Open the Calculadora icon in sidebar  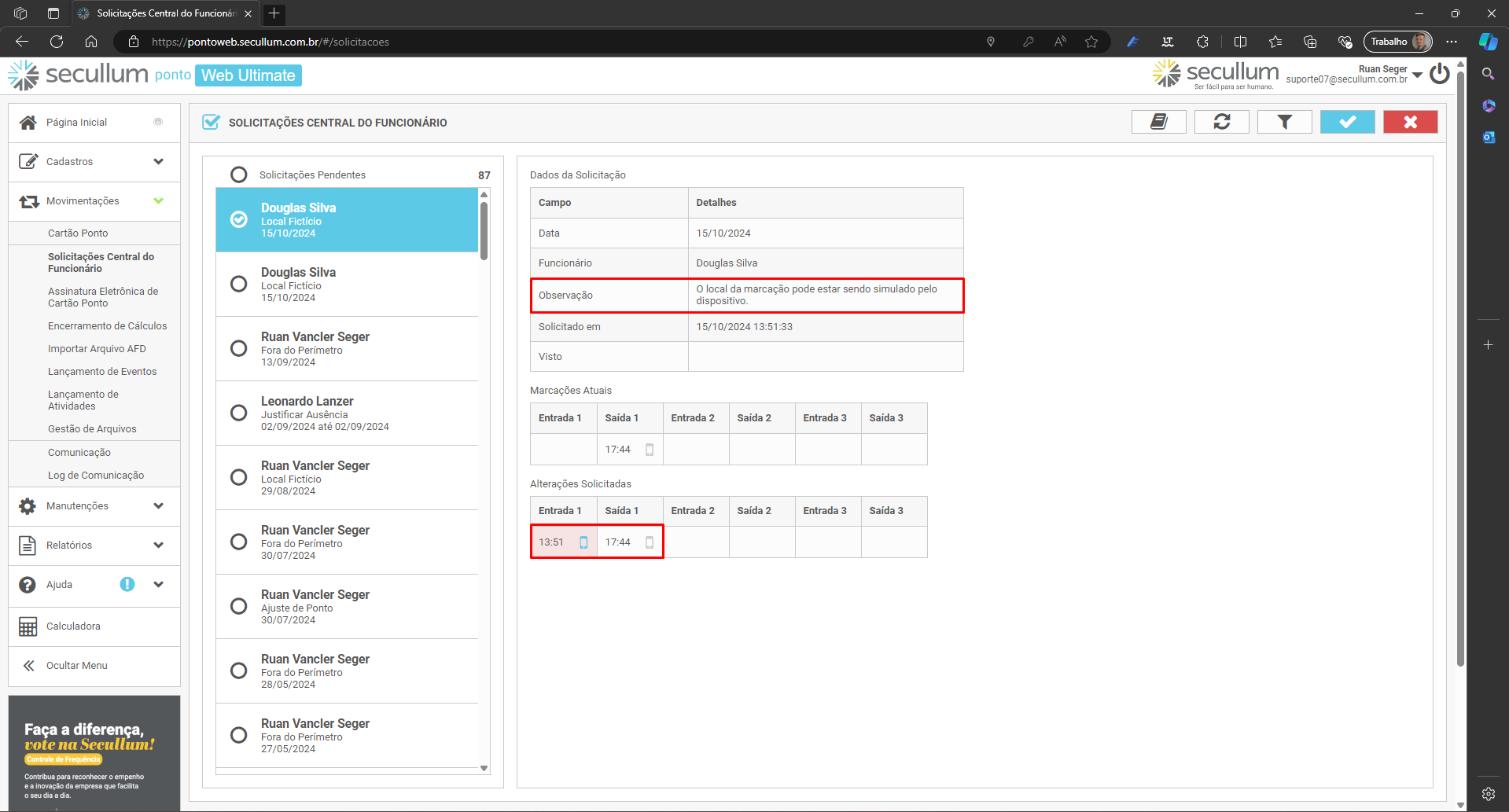click(28, 626)
